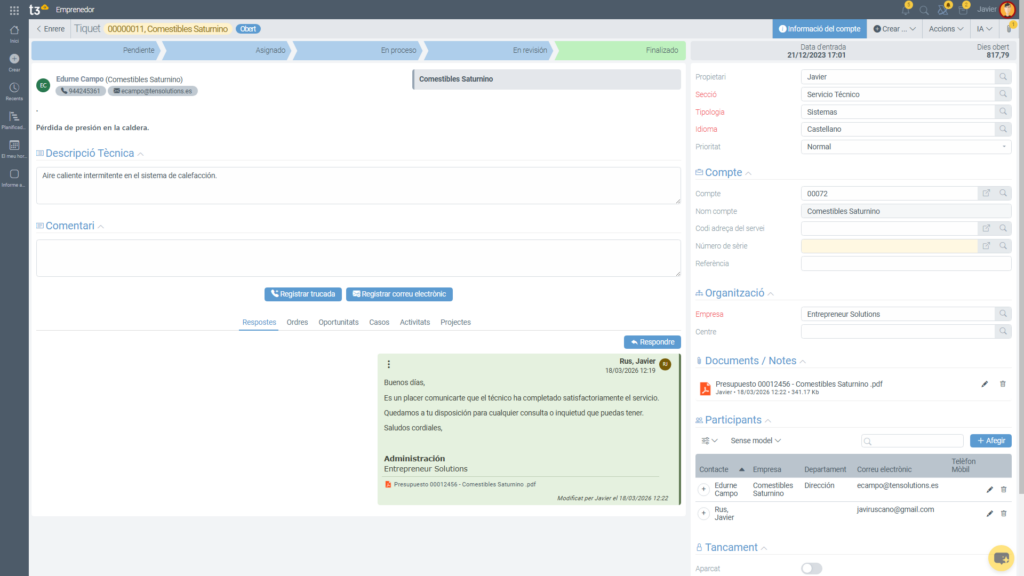Switch to the Oportunitats tab
1024x576 pixels.
click(x=338, y=322)
